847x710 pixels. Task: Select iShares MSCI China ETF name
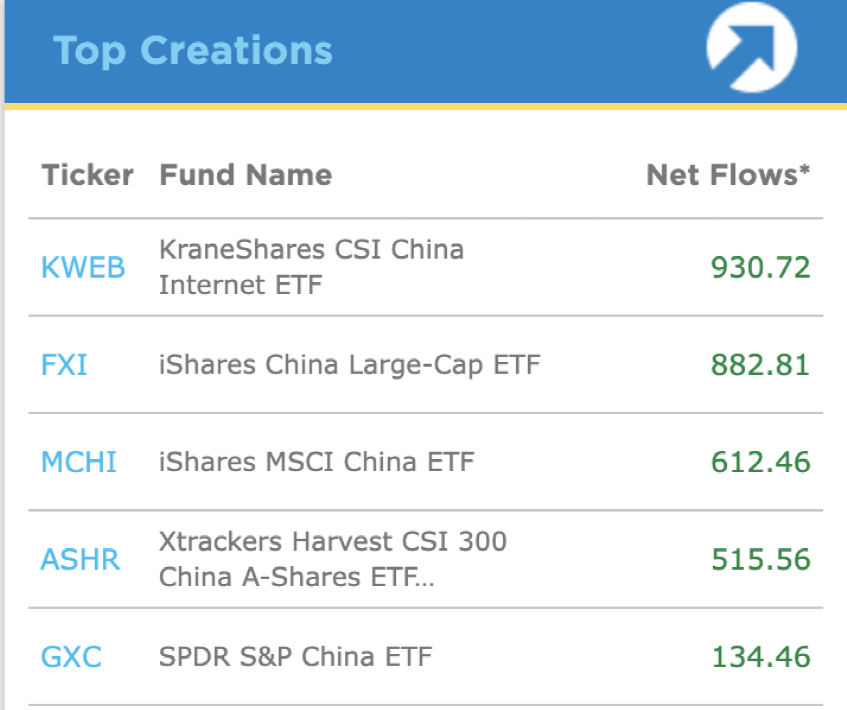[x=316, y=462]
